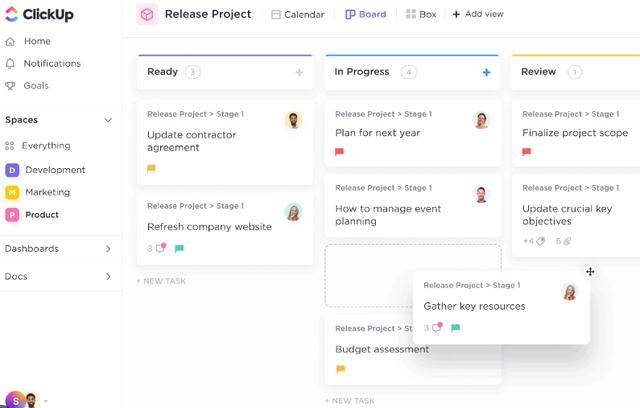Click the Release Project cube icon

[x=147, y=14]
